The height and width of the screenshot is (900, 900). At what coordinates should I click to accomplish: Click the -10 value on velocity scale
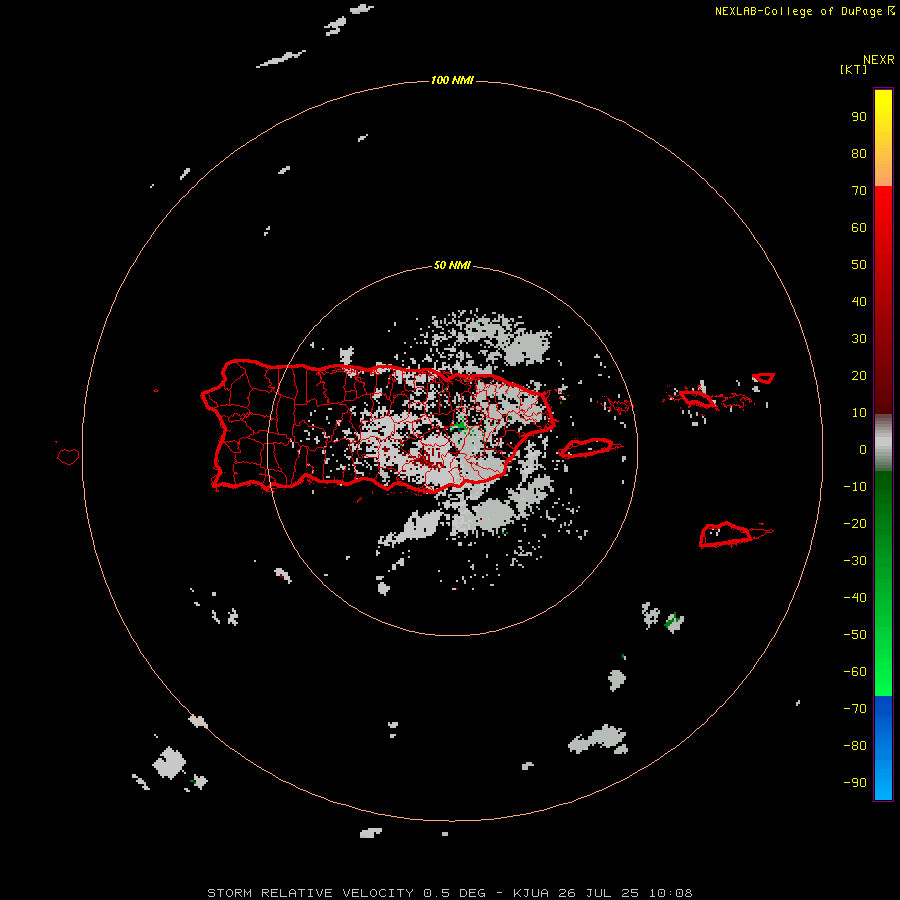[855, 487]
